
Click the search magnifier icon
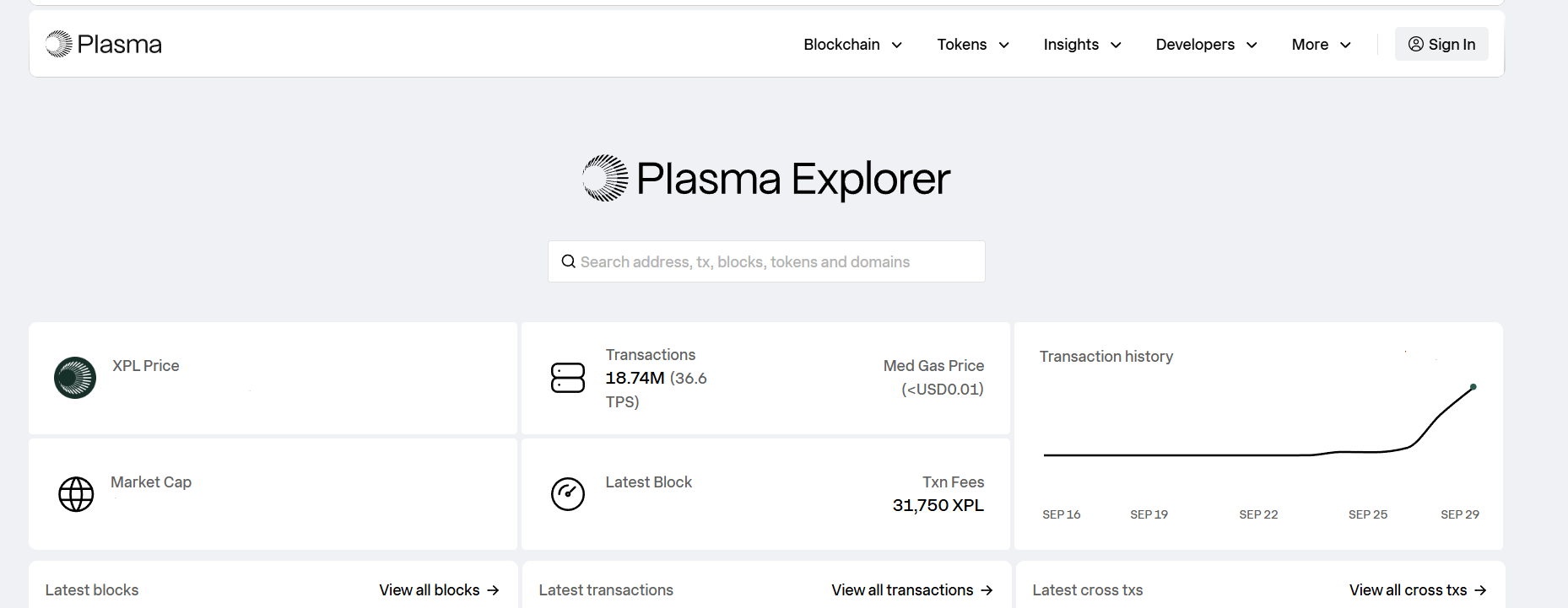[569, 261]
